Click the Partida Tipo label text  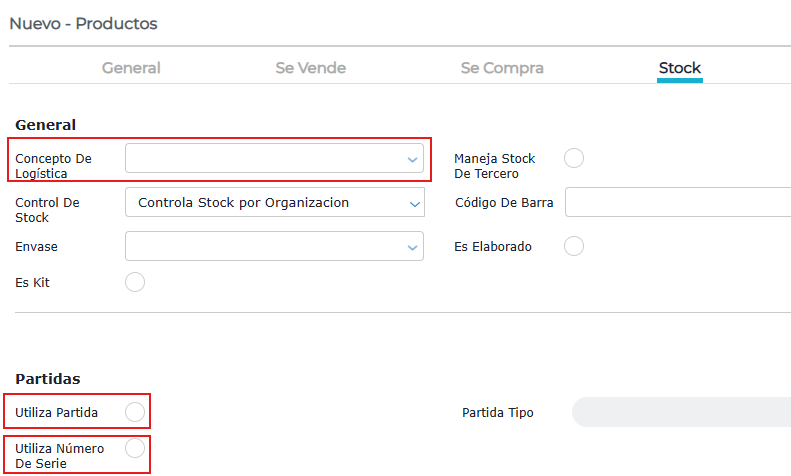[498, 412]
